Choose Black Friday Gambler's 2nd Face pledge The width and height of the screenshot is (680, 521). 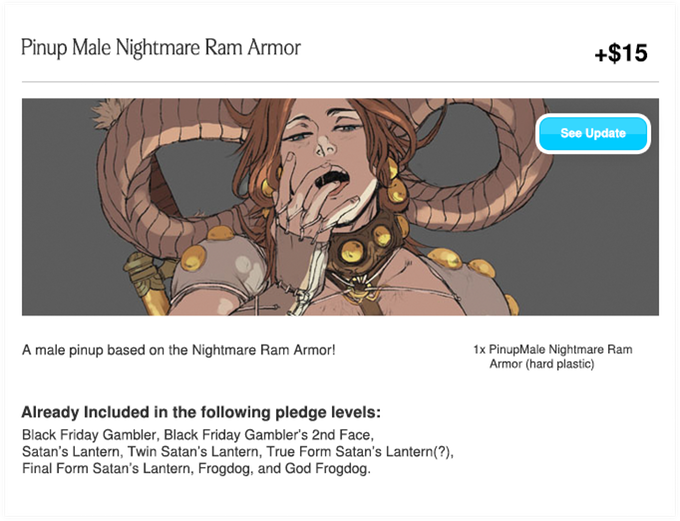click(x=267, y=435)
